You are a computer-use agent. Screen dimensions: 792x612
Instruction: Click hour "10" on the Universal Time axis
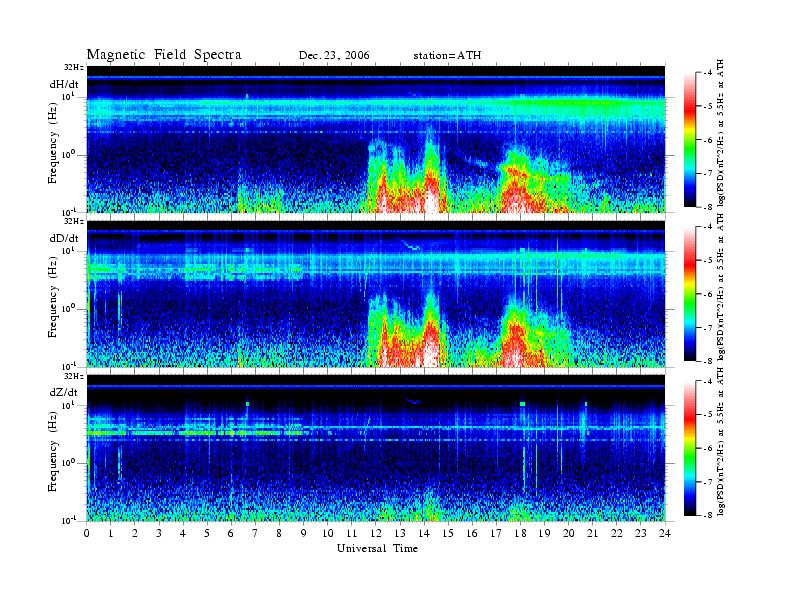(x=328, y=533)
